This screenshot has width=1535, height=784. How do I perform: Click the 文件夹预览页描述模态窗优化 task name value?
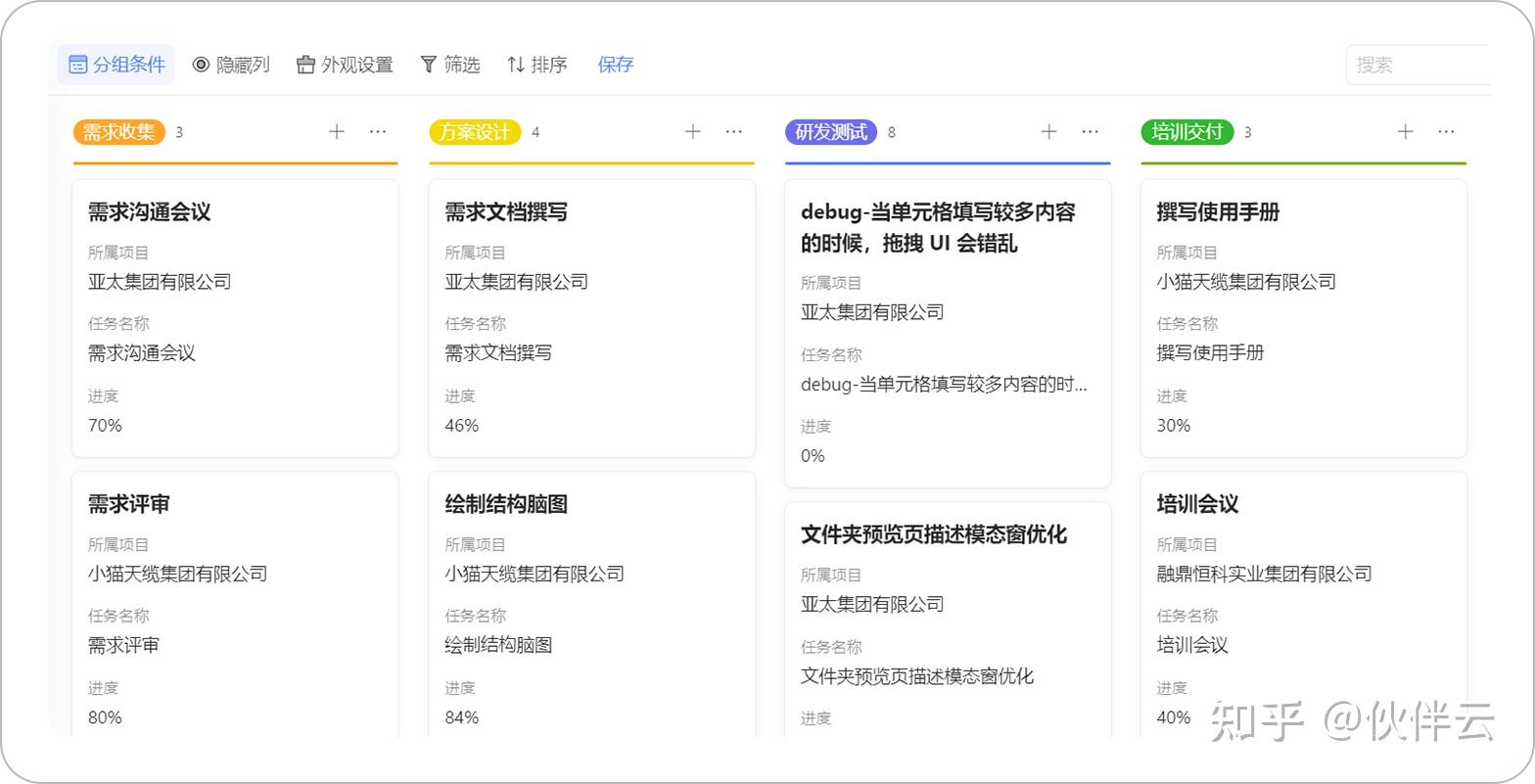point(917,676)
